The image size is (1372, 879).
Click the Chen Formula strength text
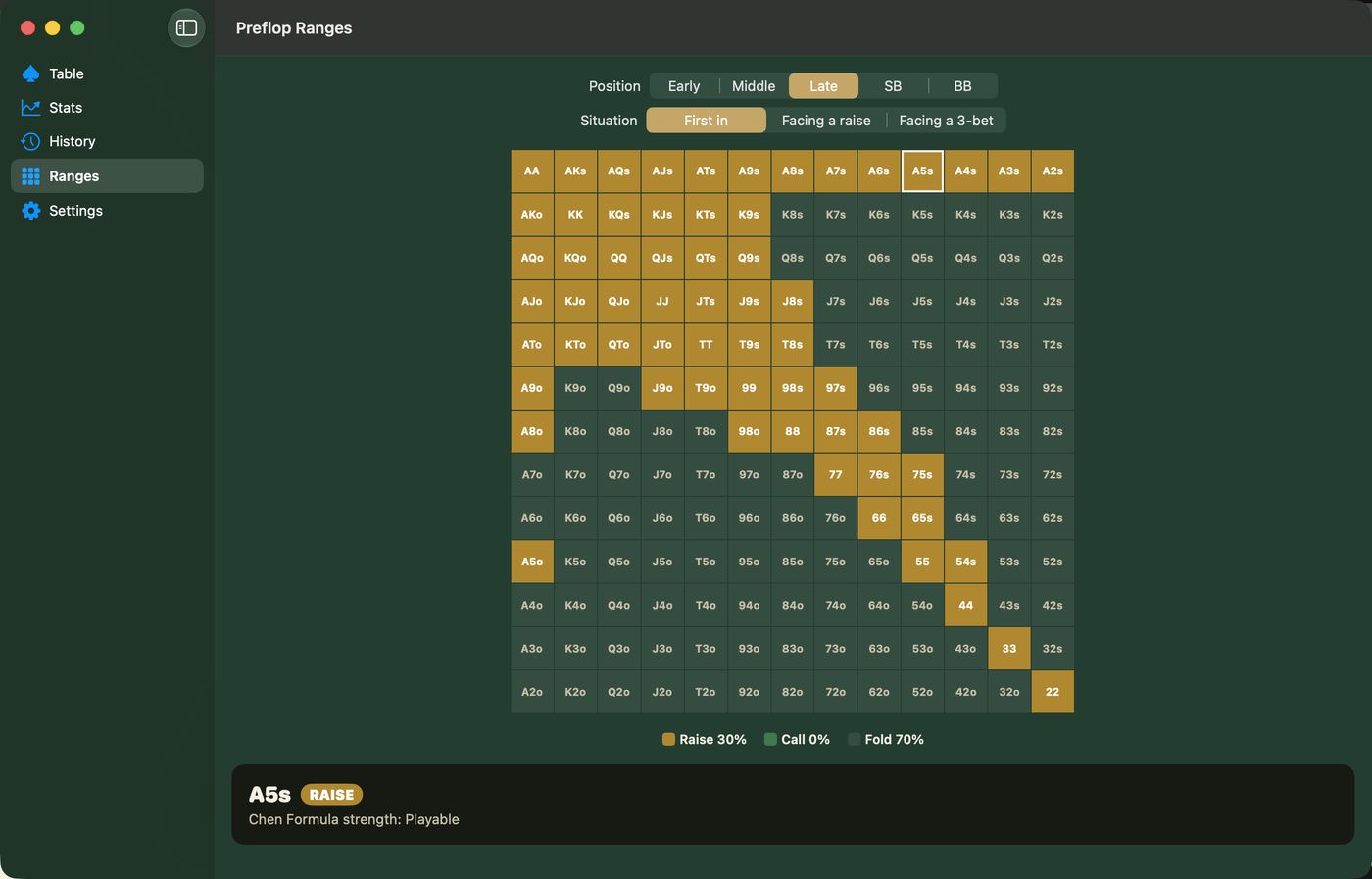coord(354,819)
